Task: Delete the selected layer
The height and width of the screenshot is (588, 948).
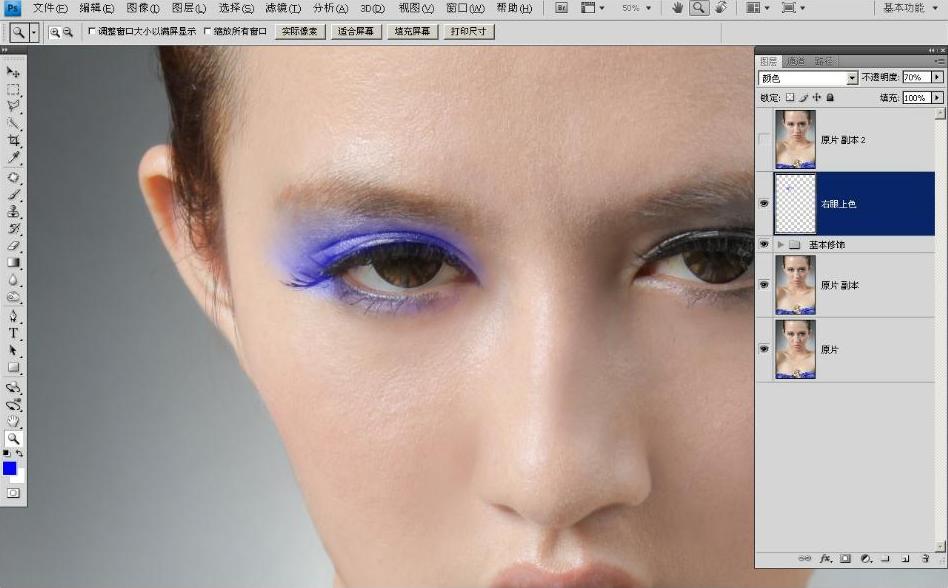Action: click(925, 559)
